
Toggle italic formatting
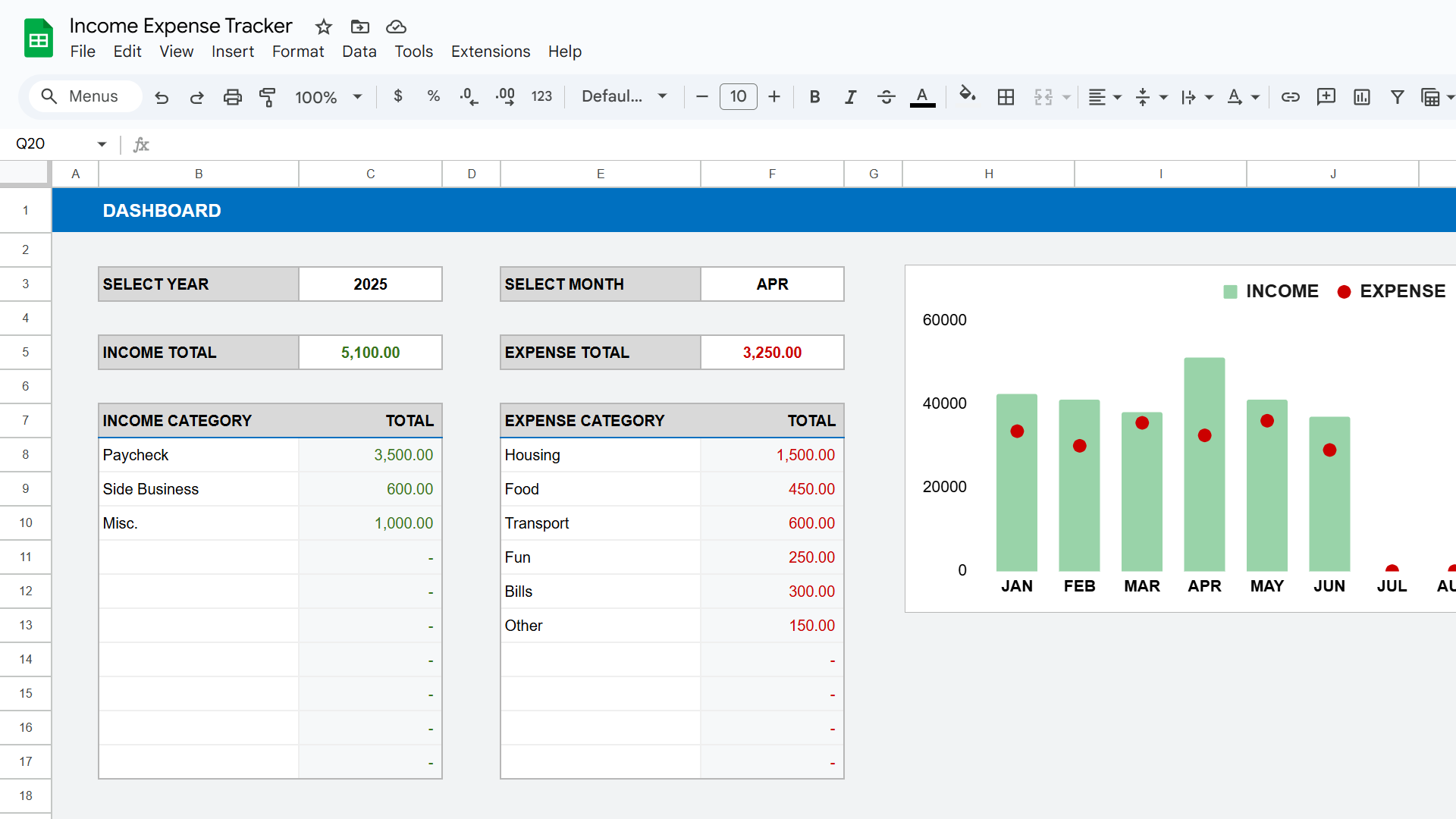[850, 97]
